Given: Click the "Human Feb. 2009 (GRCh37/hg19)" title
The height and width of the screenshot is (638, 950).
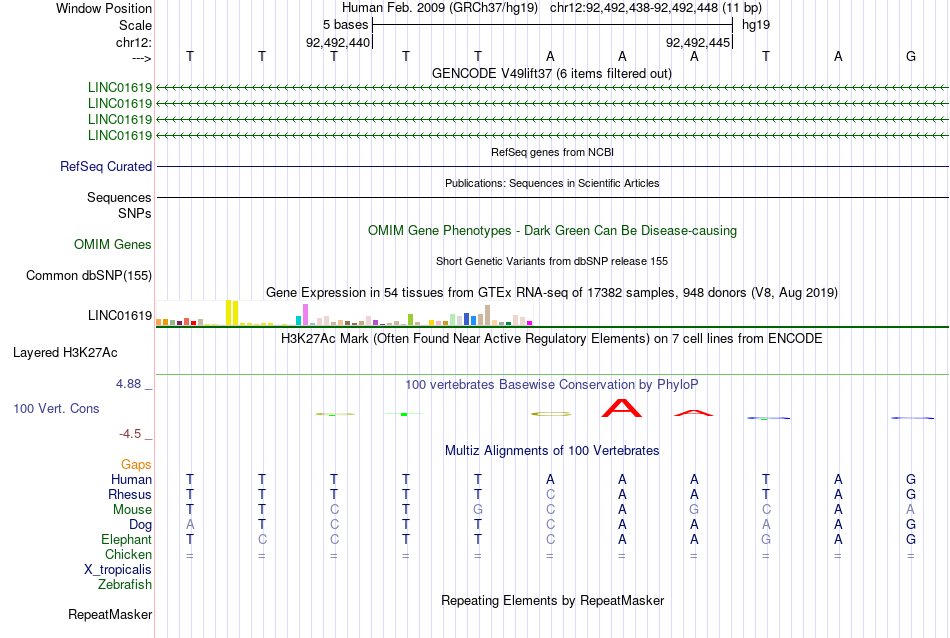Looking at the screenshot, I should (x=440, y=8).
